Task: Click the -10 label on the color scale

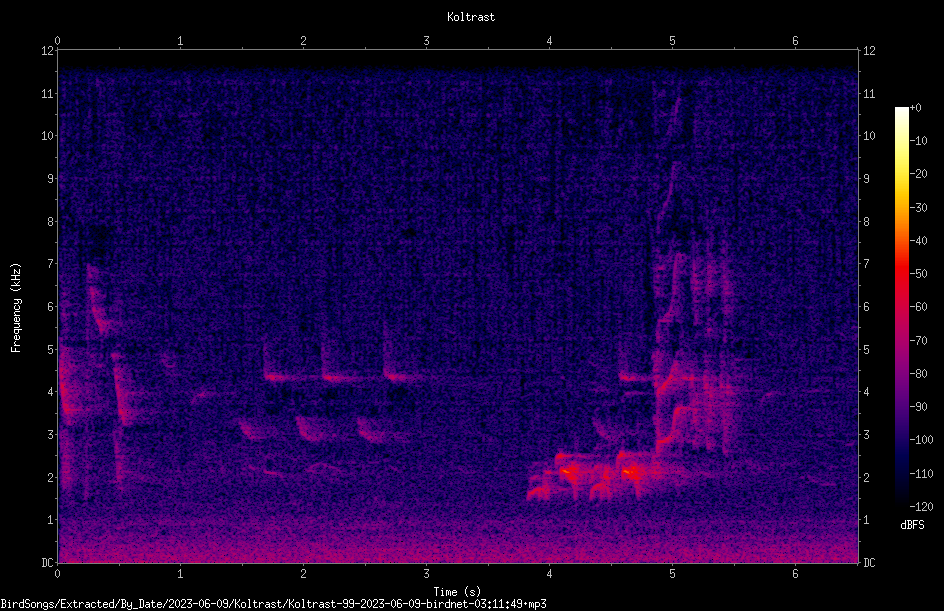Action: point(918,141)
